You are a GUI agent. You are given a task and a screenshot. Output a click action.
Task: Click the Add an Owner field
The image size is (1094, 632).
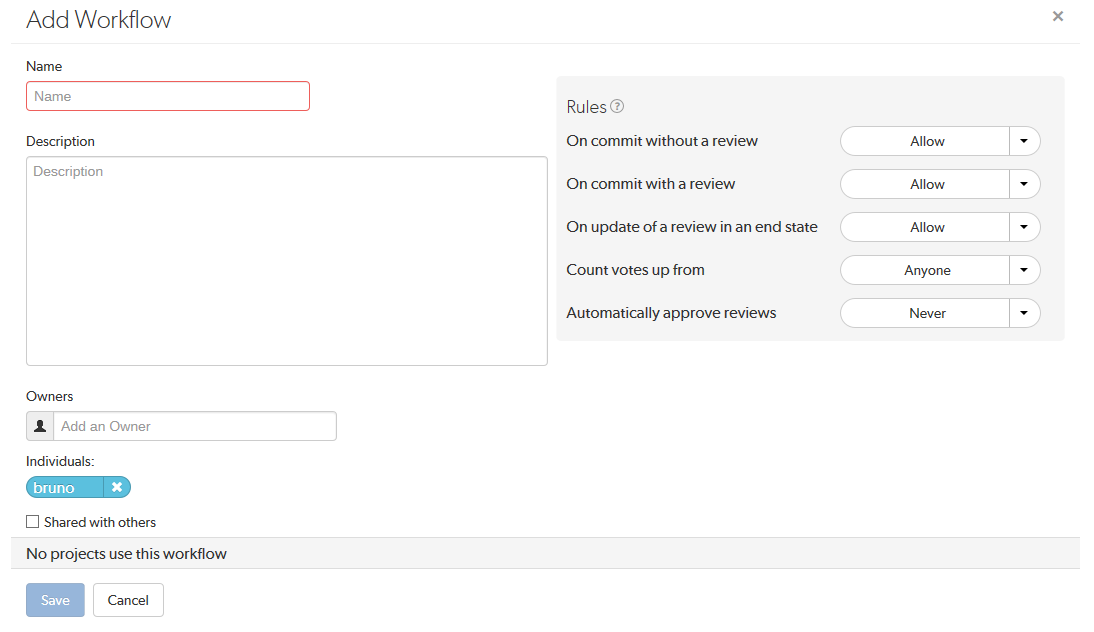(x=195, y=426)
